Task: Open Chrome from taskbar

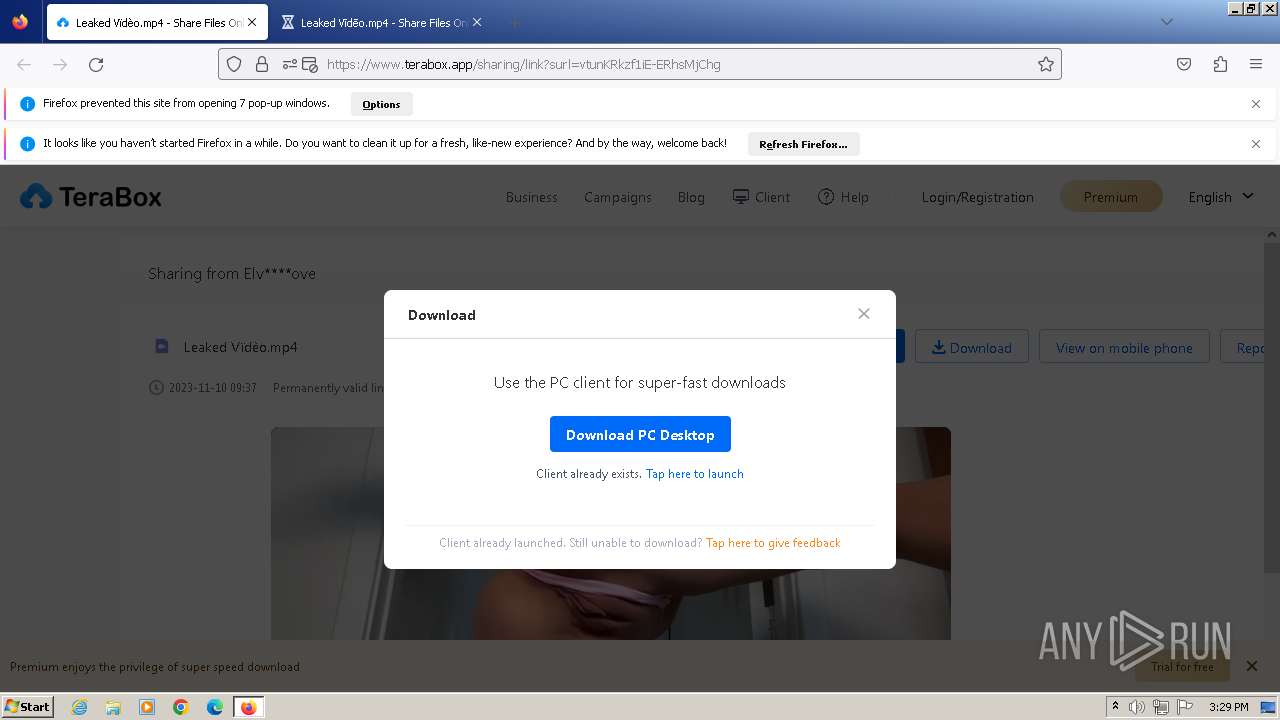Action: pos(181,707)
